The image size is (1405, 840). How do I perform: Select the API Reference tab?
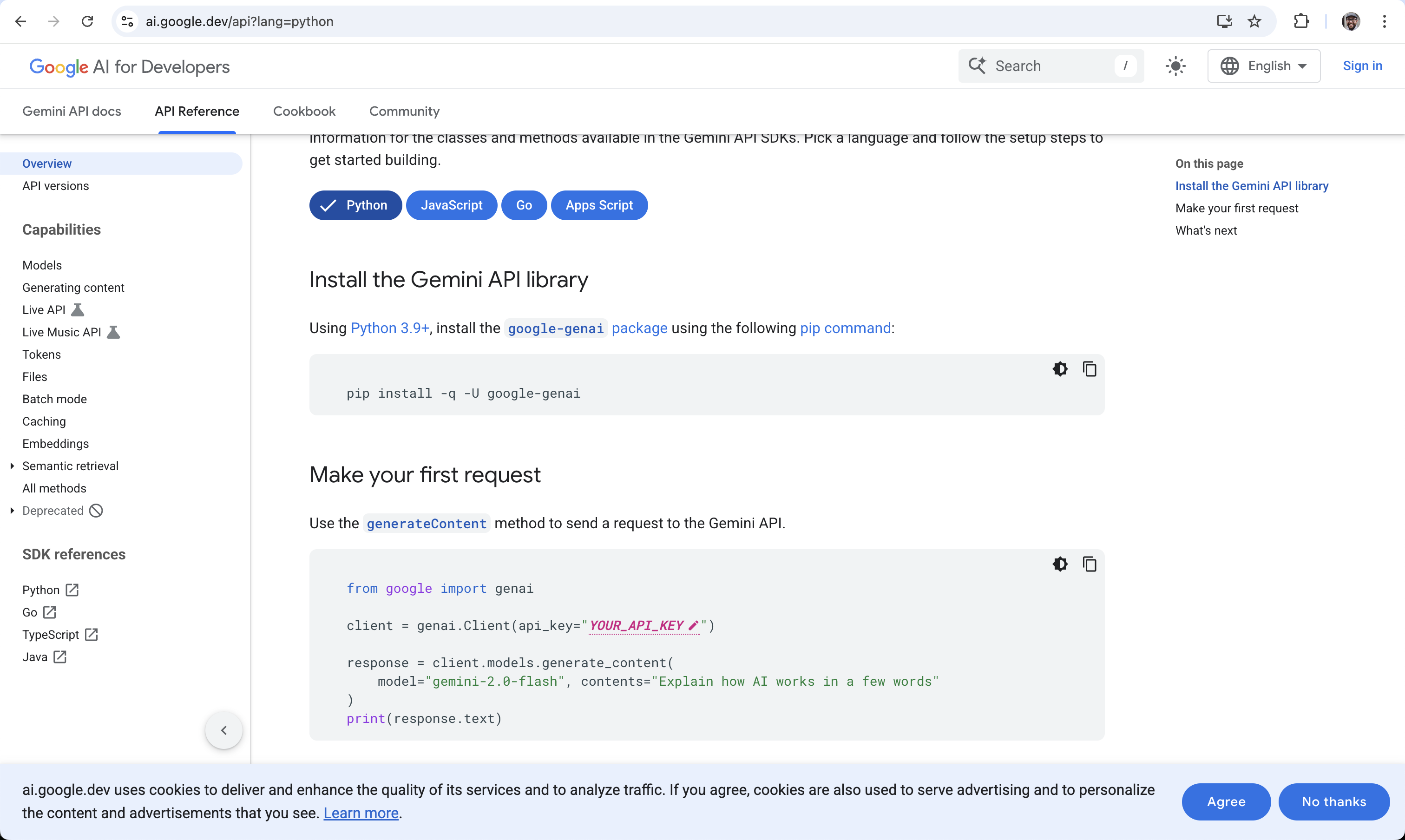[x=197, y=112]
